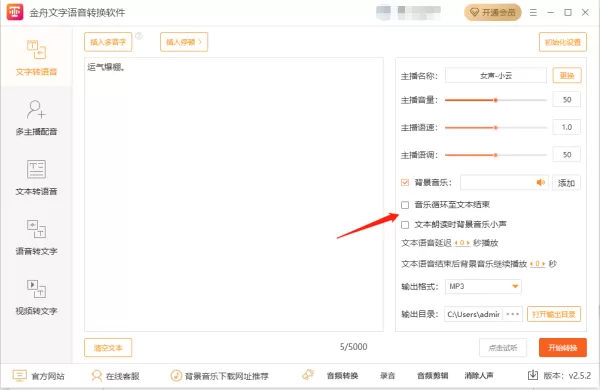Click the 输出目录 path field
This screenshot has height=390, width=600.
474,314
